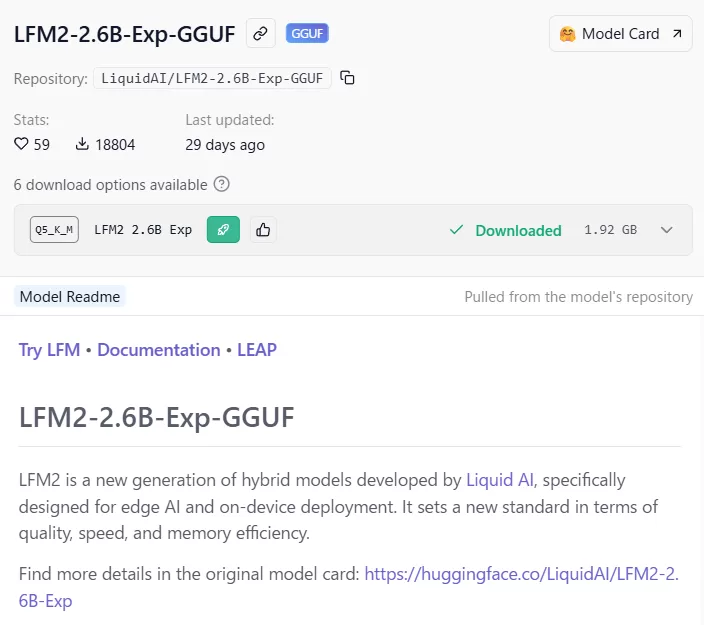Click the Downloaded status label
The height and width of the screenshot is (625, 704).
pyautogui.click(x=518, y=230)
